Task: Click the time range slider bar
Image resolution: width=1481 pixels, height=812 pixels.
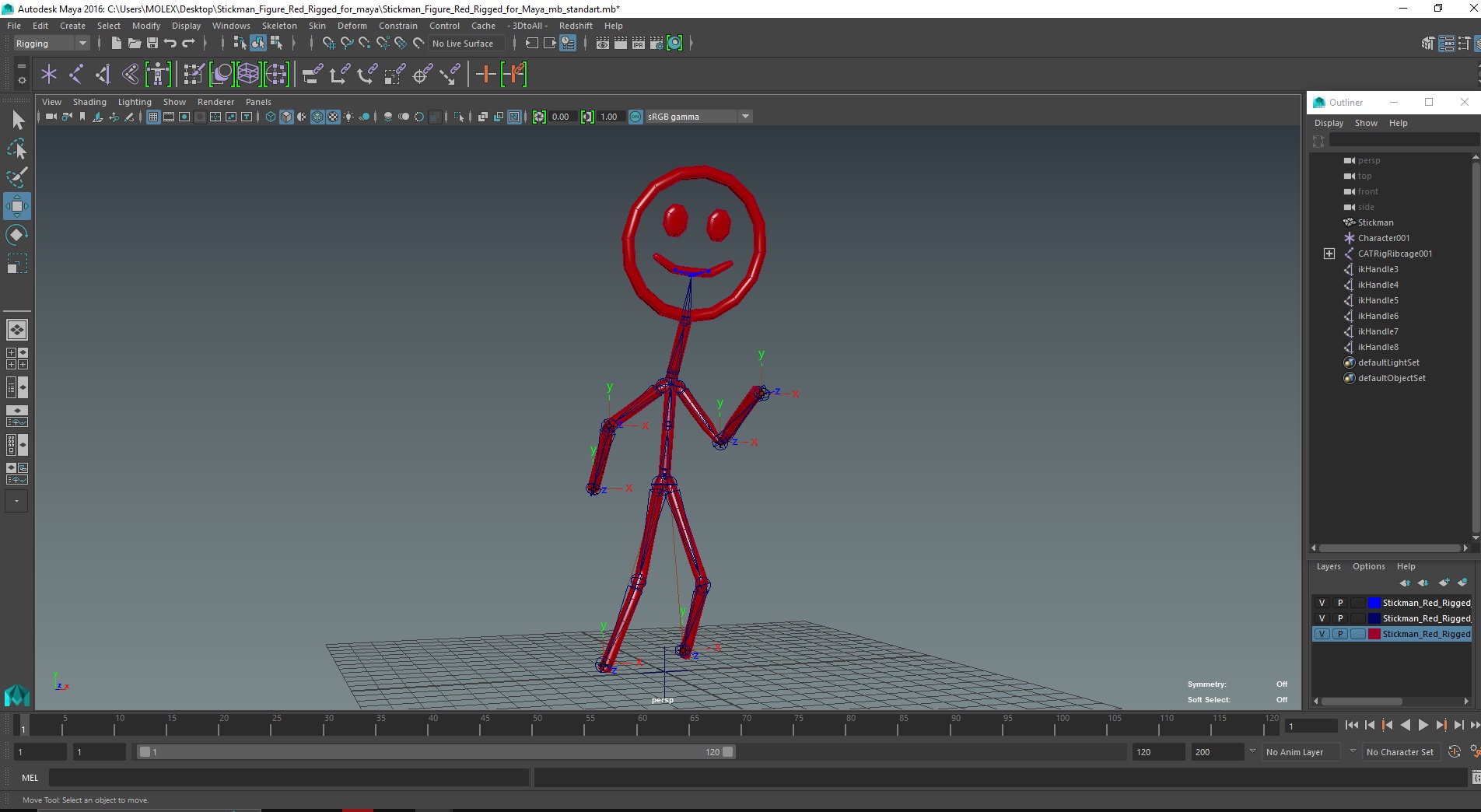Action: click(436, 752)
